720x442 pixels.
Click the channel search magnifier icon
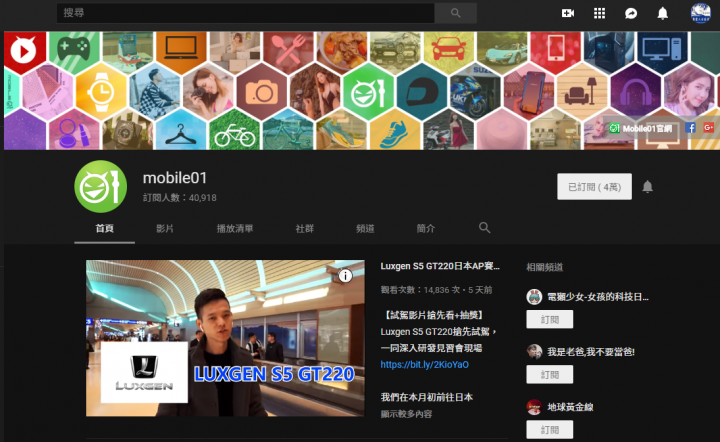484,228
